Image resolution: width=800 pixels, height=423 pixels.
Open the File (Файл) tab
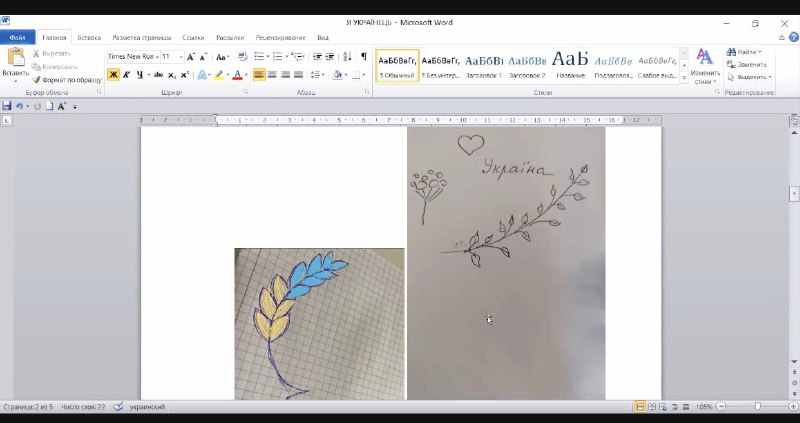(x=17, y=38)
